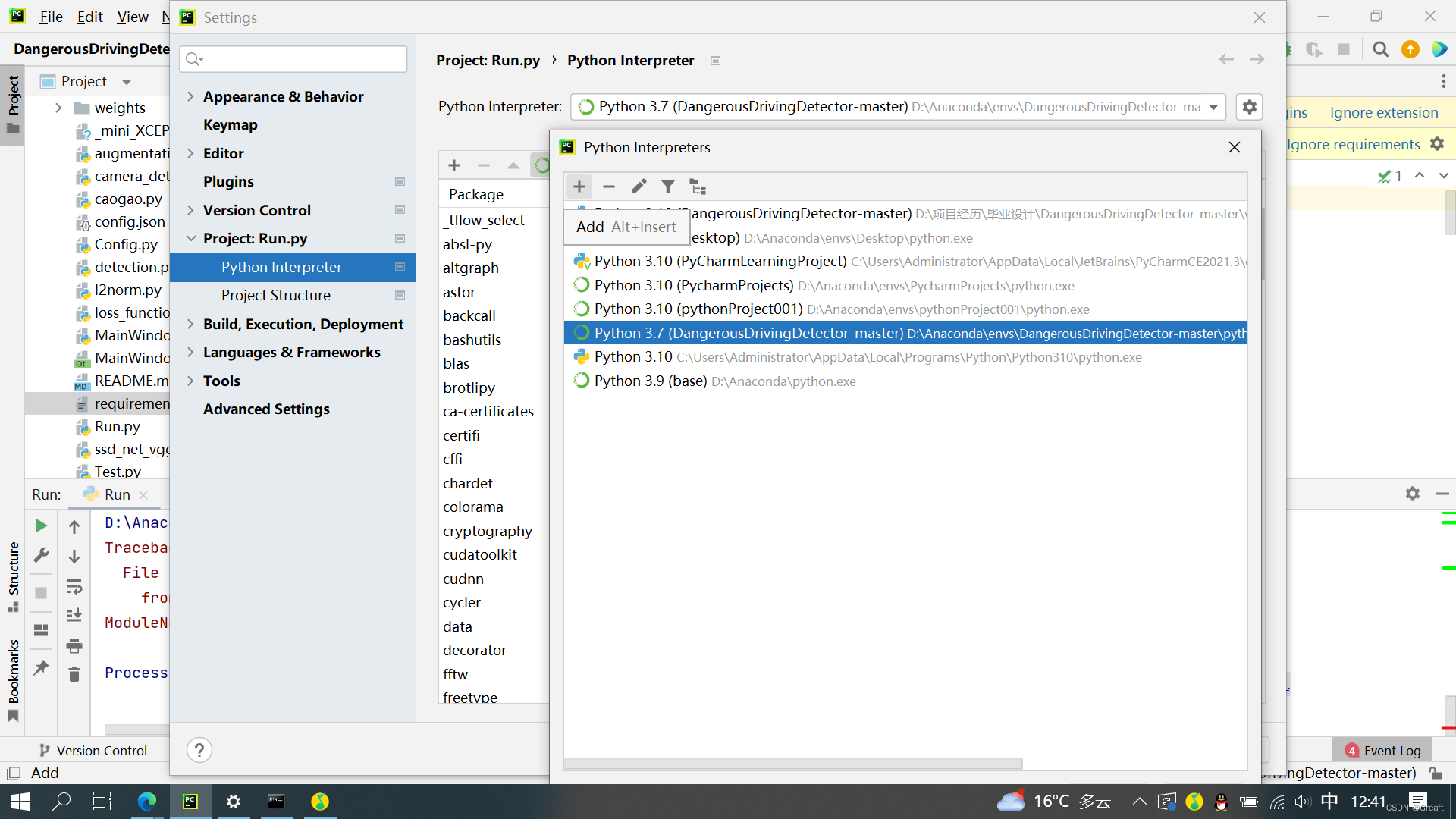Open Run.py in the Project tree
Image resolution: width=1456 pixels, height=819 pixels.
click(117, 426)
